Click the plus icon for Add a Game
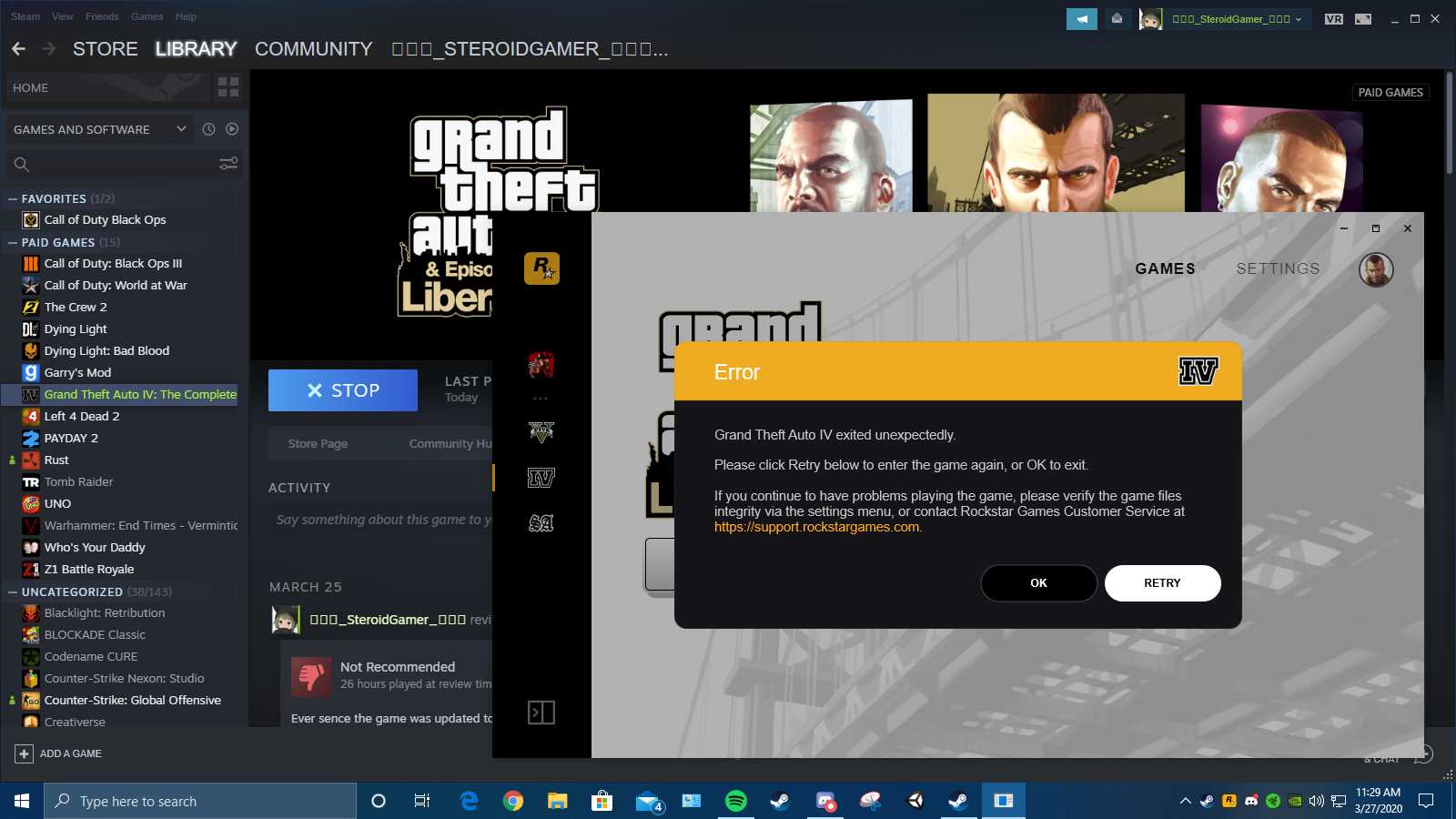Viewport: 1456px width, 819px height. pos(24,753)
